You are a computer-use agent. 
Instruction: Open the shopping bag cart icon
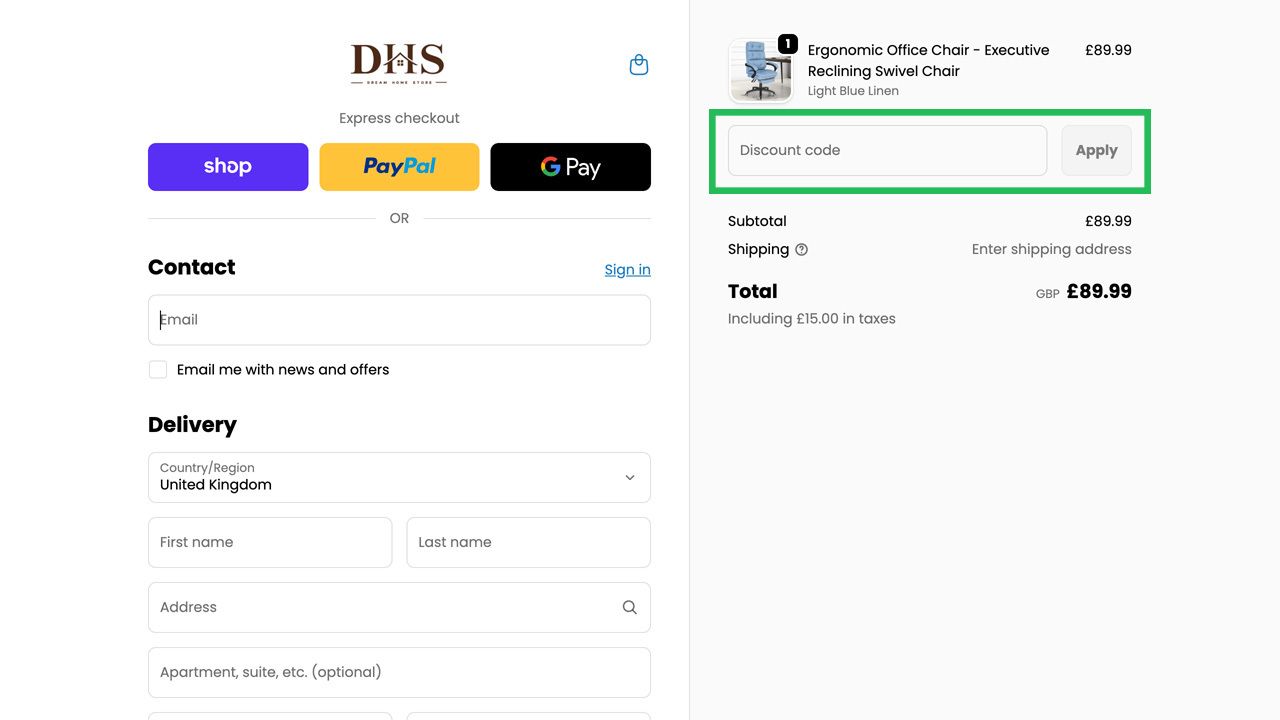pos(638,63)
